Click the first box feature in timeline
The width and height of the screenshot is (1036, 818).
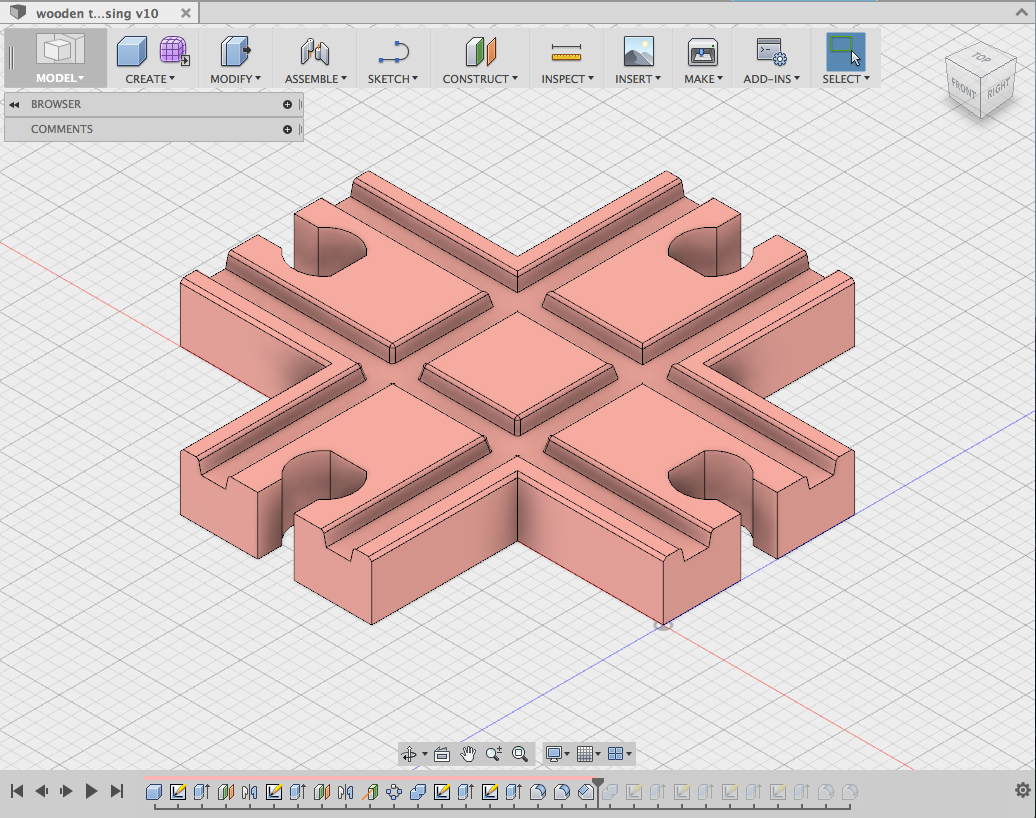coord(154,792)
